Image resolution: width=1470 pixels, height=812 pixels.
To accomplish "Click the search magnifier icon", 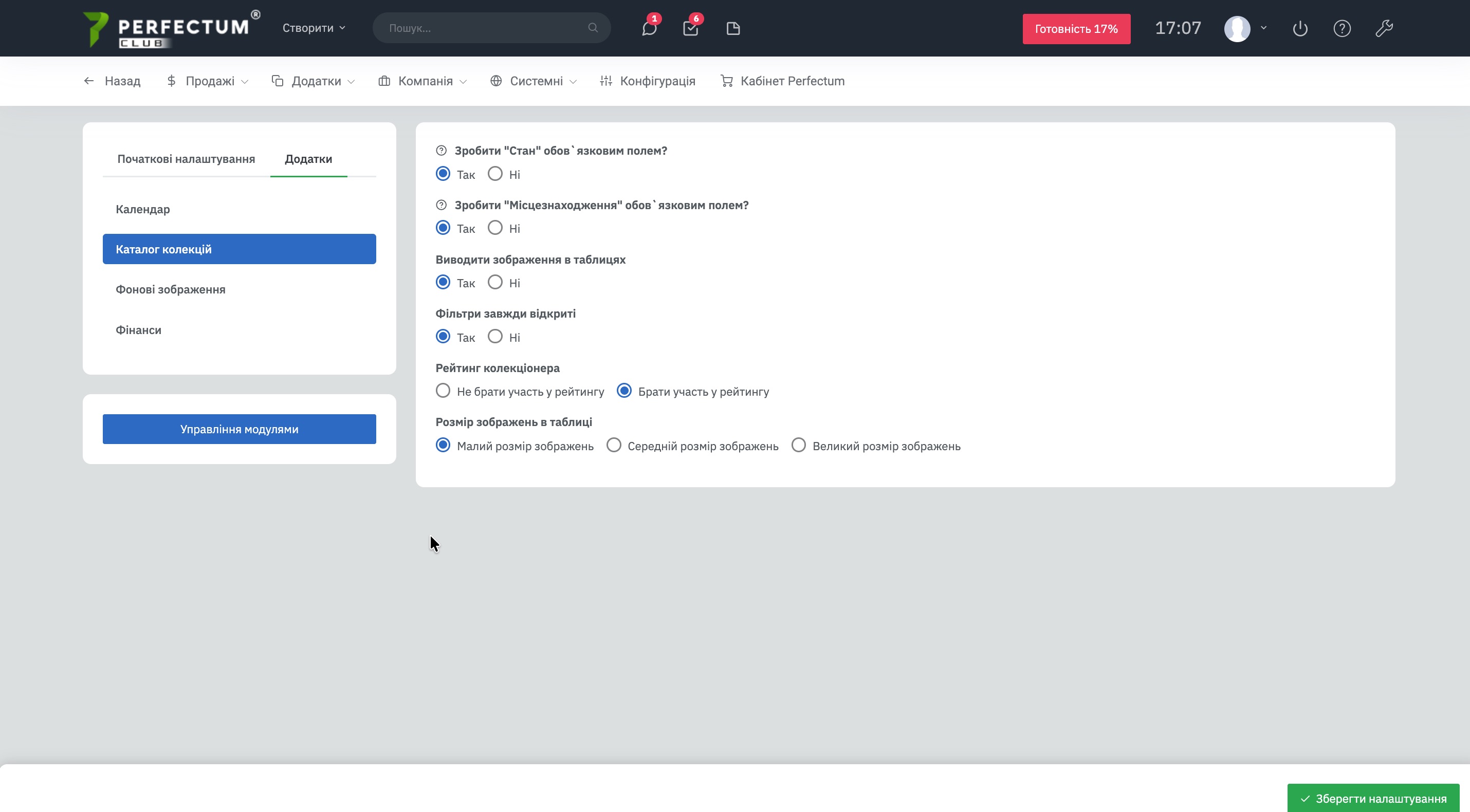I will [593, 28].
